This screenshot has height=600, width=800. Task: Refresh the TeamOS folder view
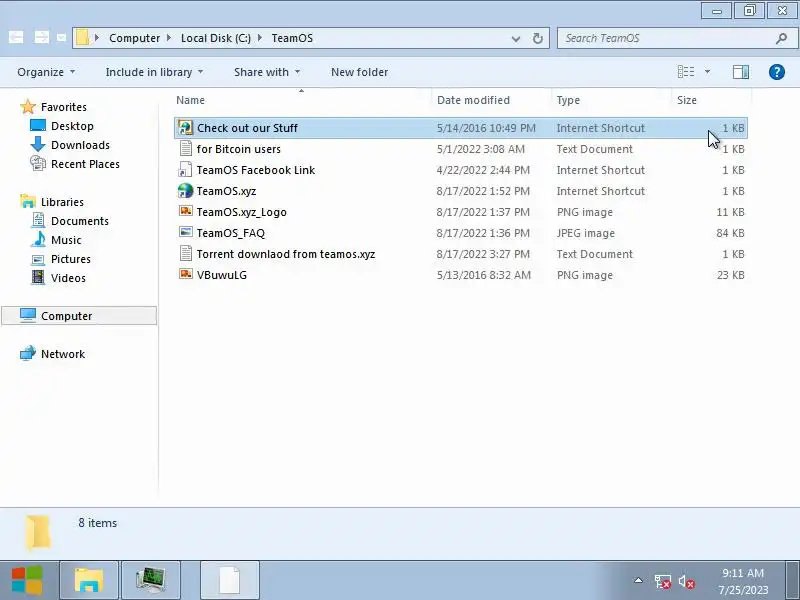537,38
